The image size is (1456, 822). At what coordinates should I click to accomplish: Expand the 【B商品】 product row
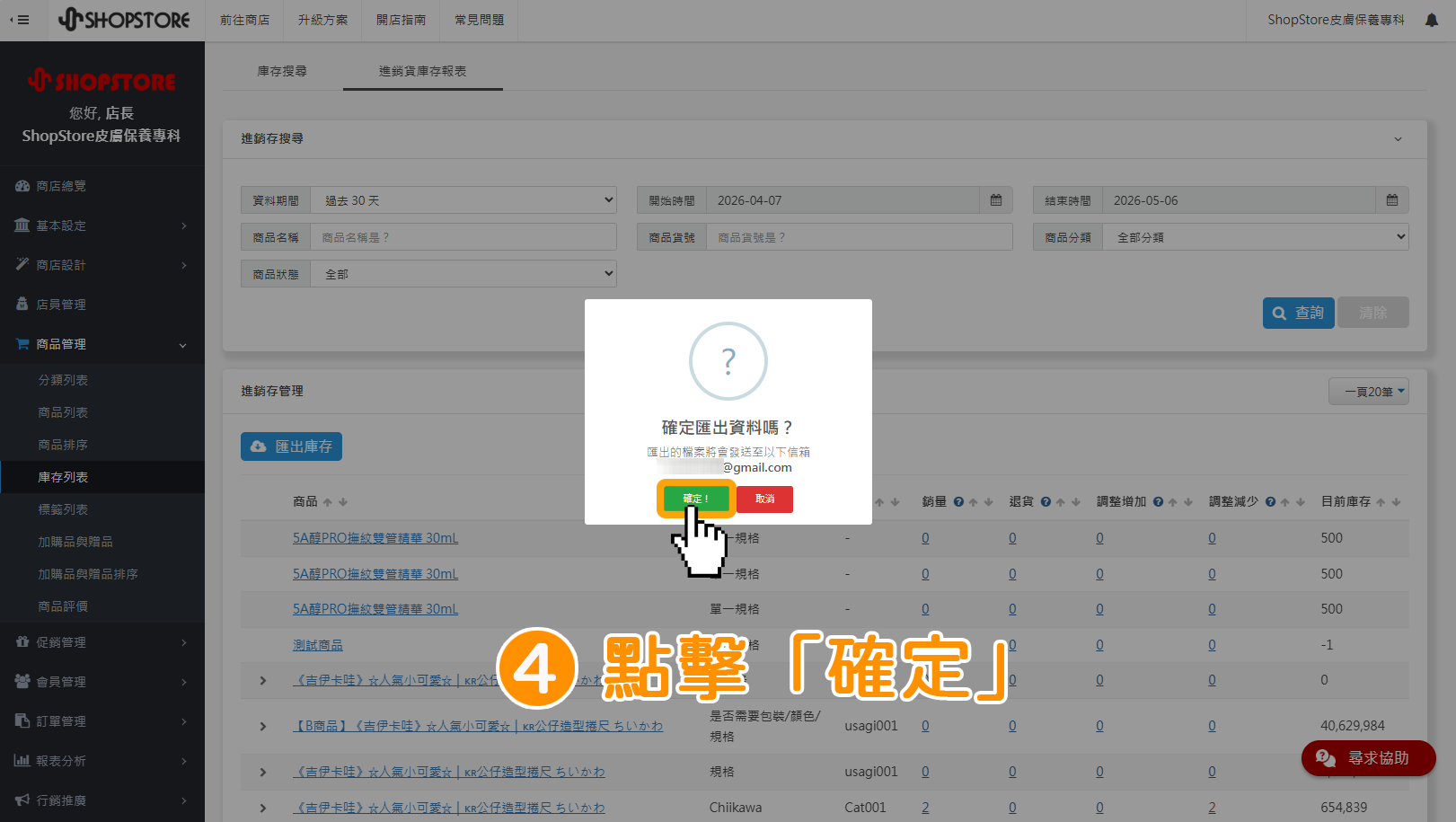coord(263,726)
